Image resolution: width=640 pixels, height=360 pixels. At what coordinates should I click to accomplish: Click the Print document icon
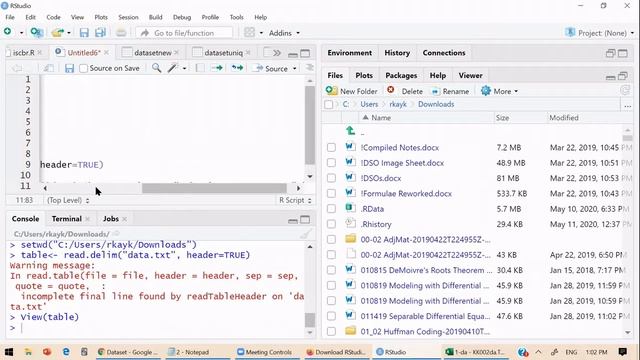click(121, 33)
